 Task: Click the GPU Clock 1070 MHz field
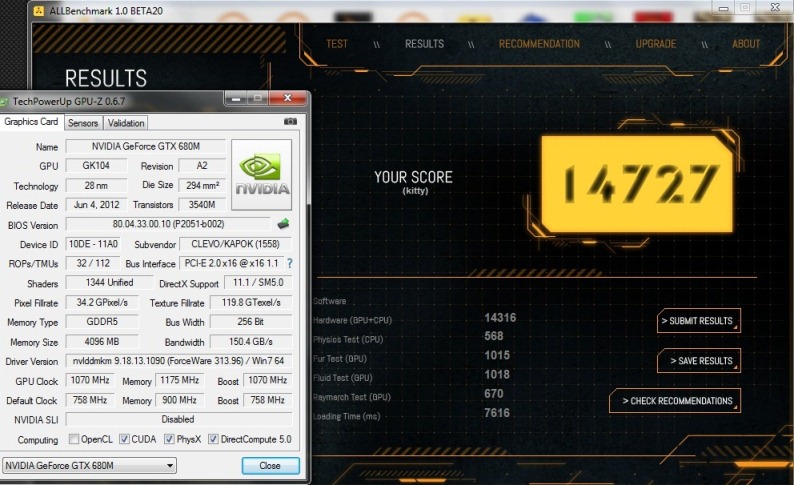(90, 380)
